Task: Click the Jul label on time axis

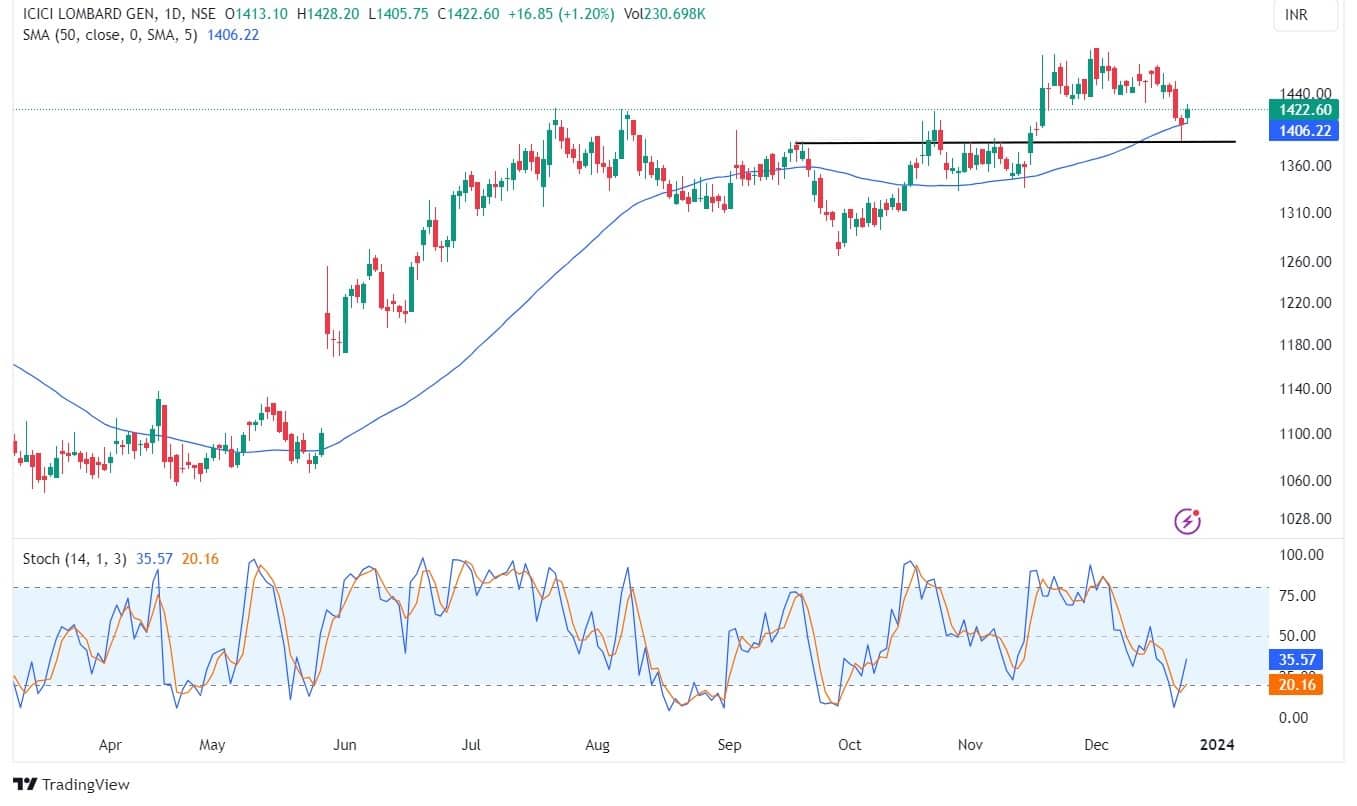Action: pyautogui.click(x=472, y=745)
